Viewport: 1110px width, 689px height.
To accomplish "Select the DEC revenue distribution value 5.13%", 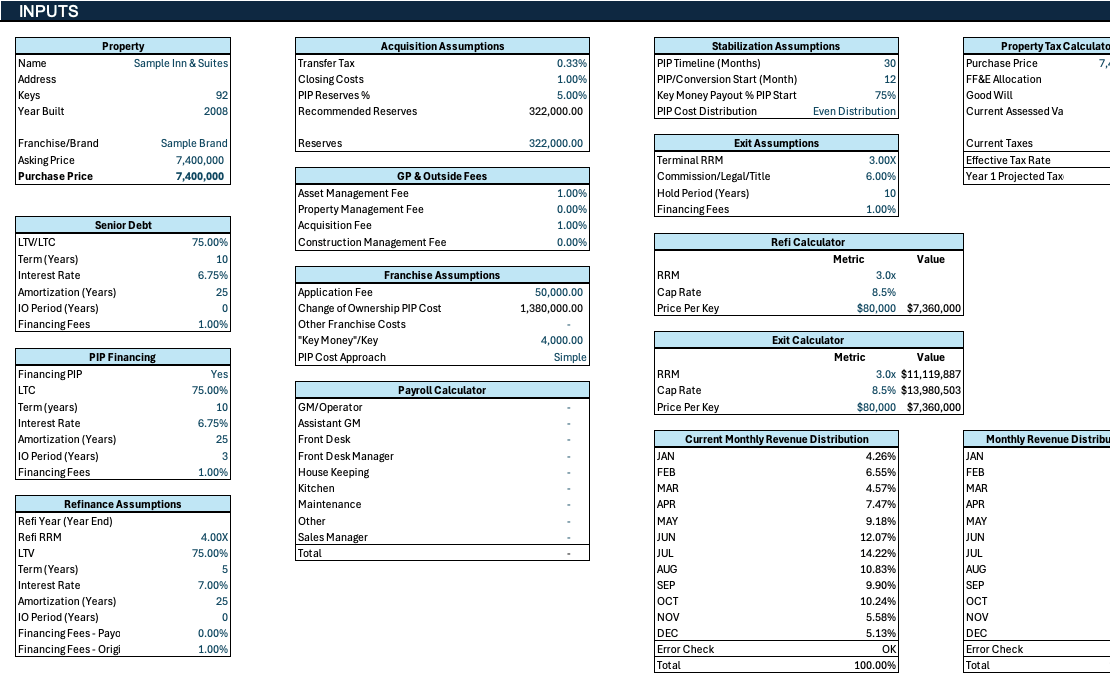I will 881,633.
